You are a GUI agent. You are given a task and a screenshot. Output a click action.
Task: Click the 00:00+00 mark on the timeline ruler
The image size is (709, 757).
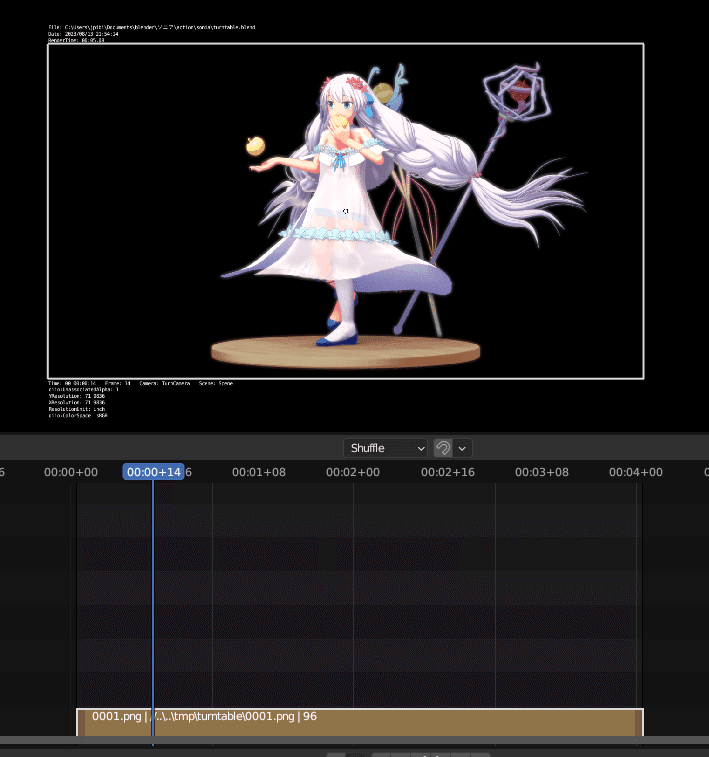(71, 472)
